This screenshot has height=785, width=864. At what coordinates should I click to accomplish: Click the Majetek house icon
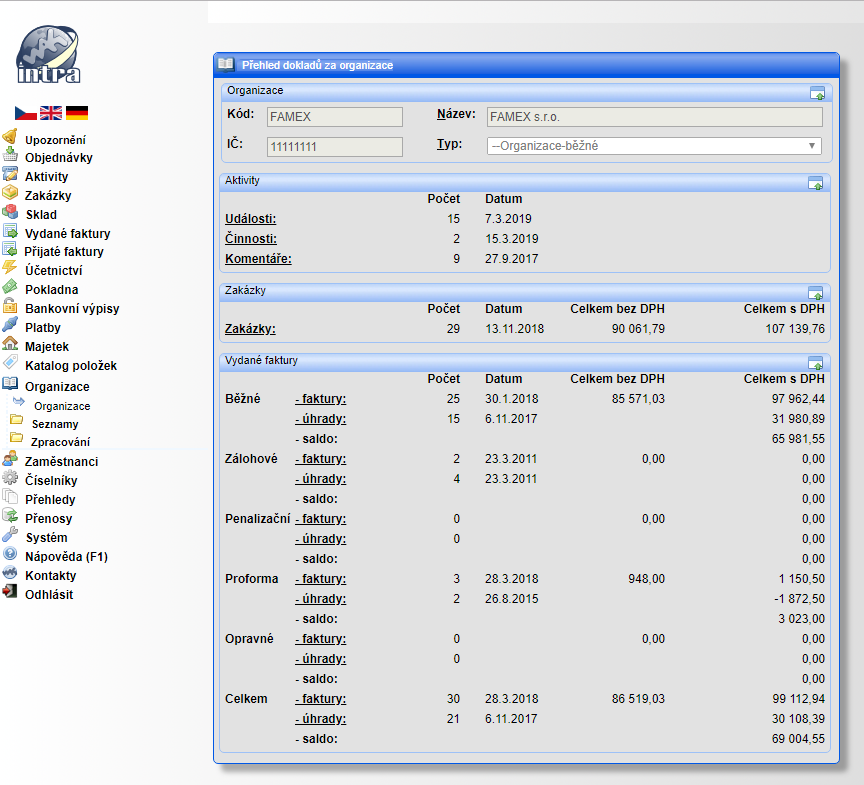tap(10, 346)
